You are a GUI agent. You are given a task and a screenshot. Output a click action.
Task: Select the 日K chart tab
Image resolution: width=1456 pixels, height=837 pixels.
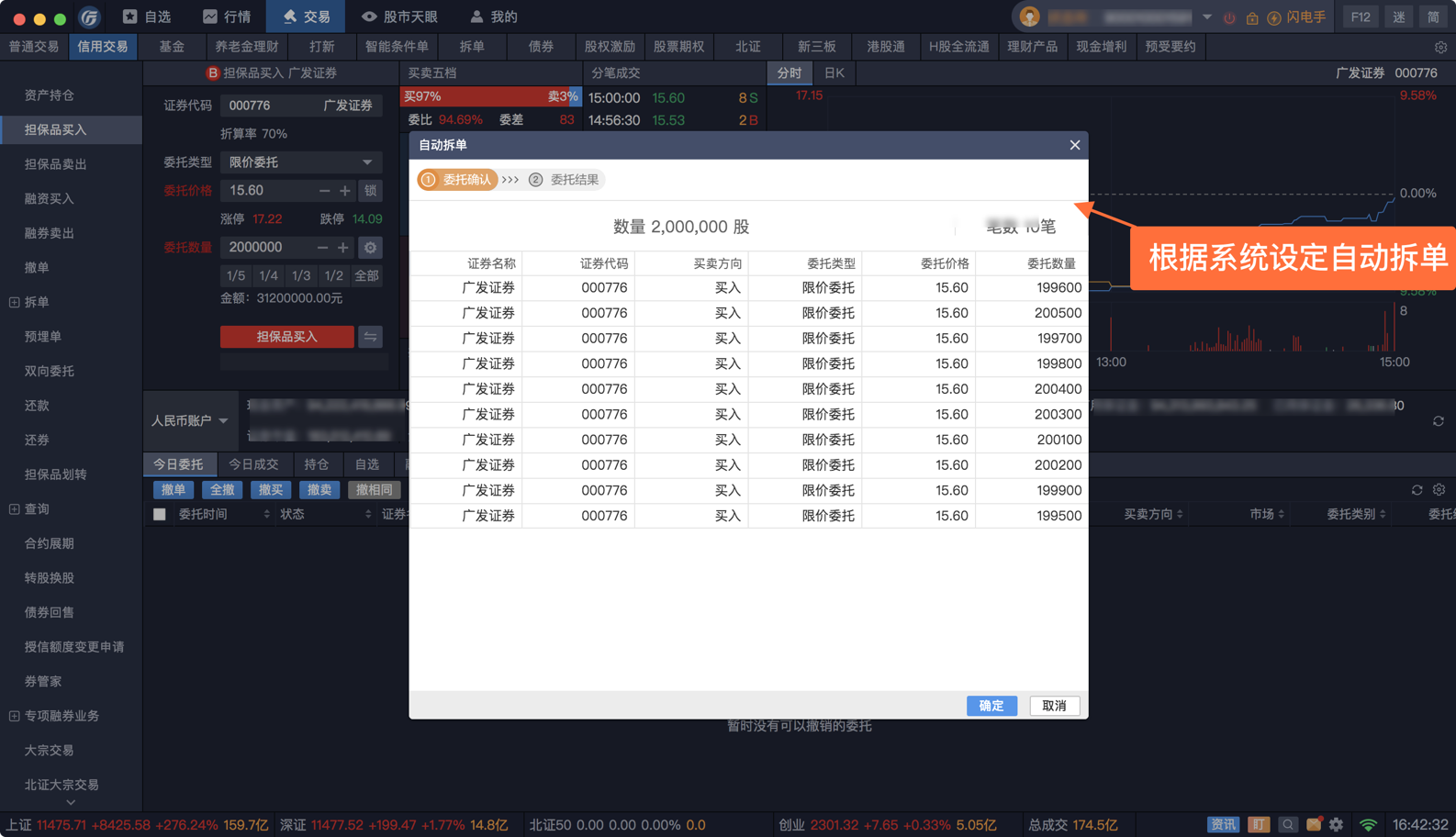(834, 73)
